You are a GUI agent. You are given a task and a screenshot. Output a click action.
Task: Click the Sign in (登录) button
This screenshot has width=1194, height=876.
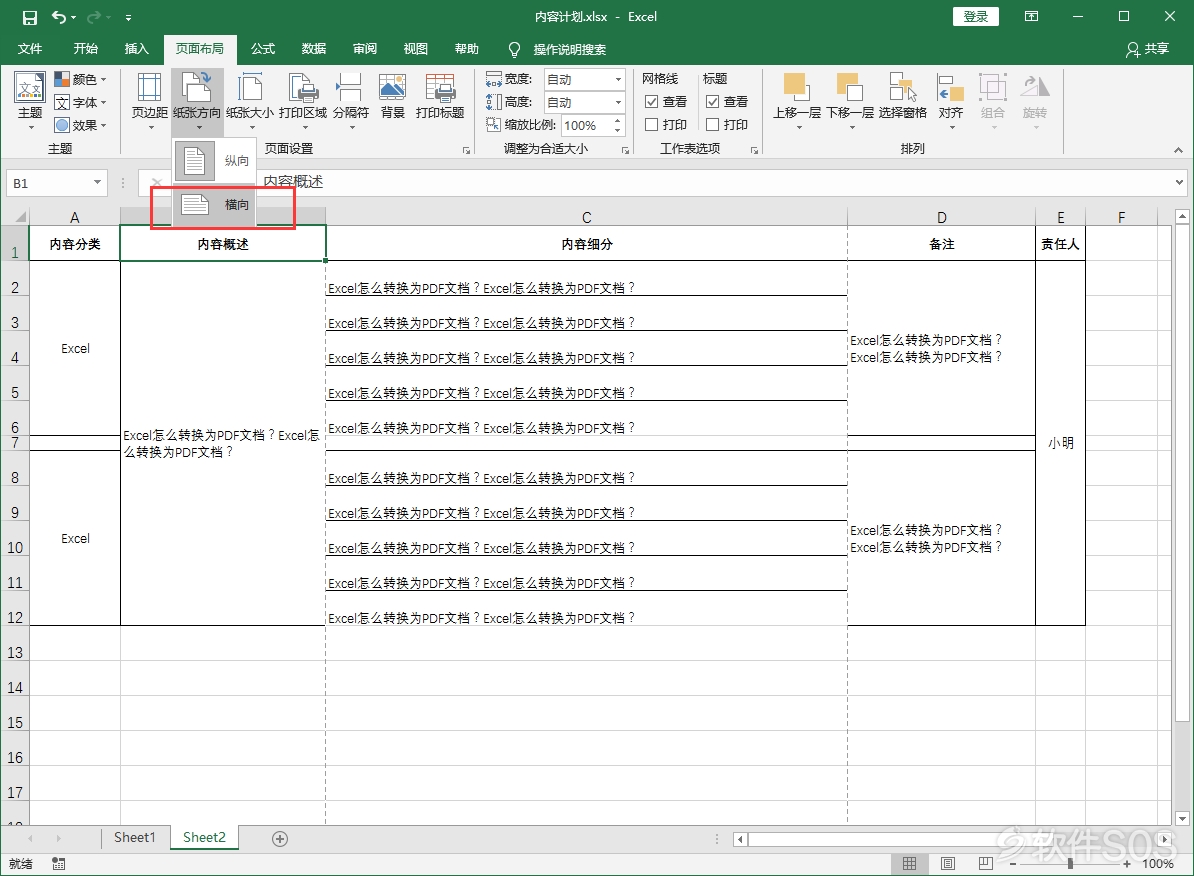975,17
